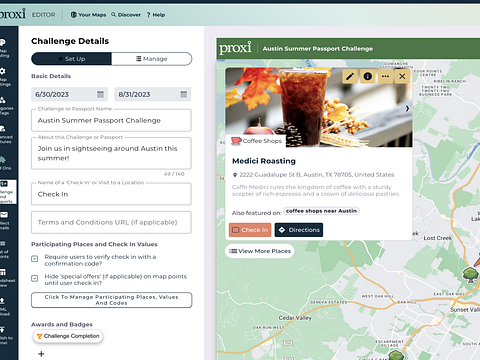Click Participating Places and Check In Values heading

click(94, 244)
